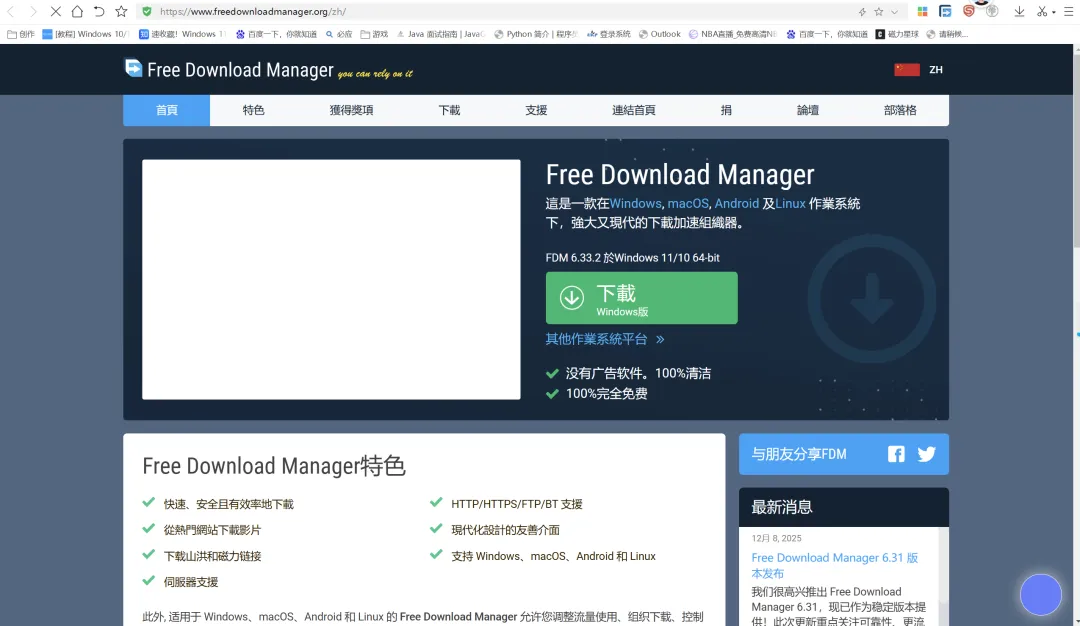1080x626 pixels.
Task: Select the 捐 navigation tab
Action: coord(726,110)
